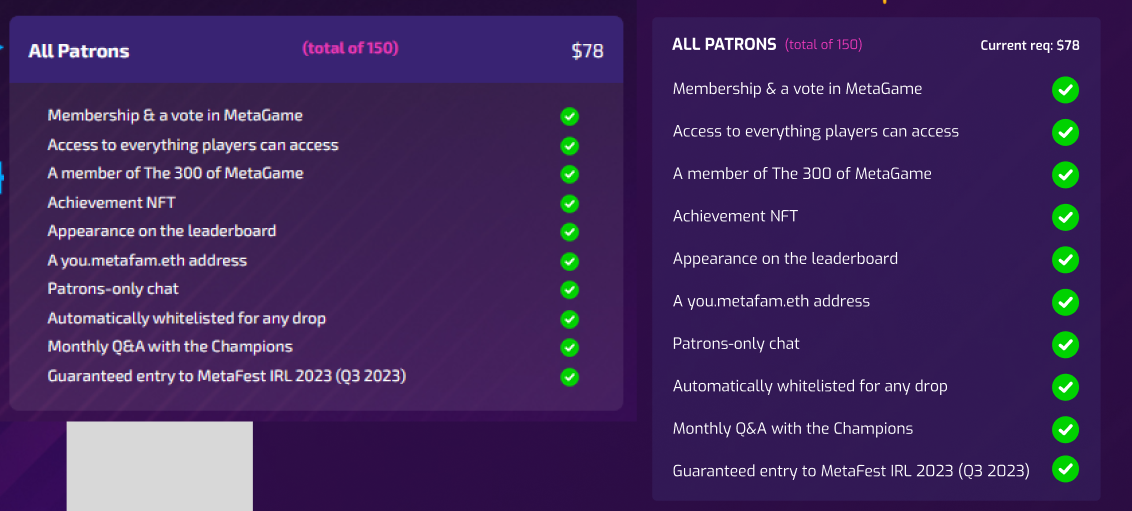Click left panel checkmark for Monthly Q&A with Champions
The image size is (1132, 511).
(570, 347)
